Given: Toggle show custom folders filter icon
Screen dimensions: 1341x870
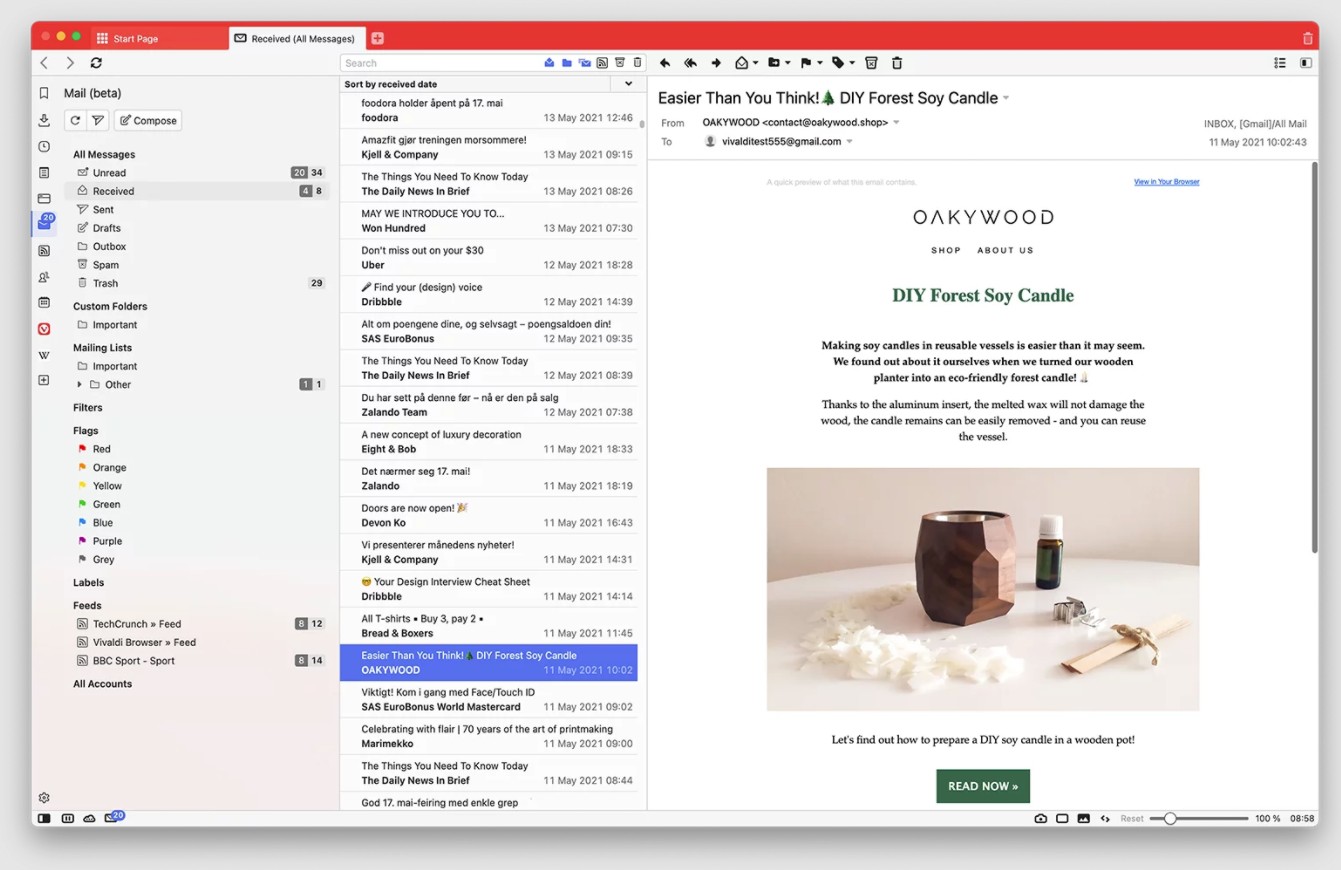Looking at the screenshot, I should [567, 63].
